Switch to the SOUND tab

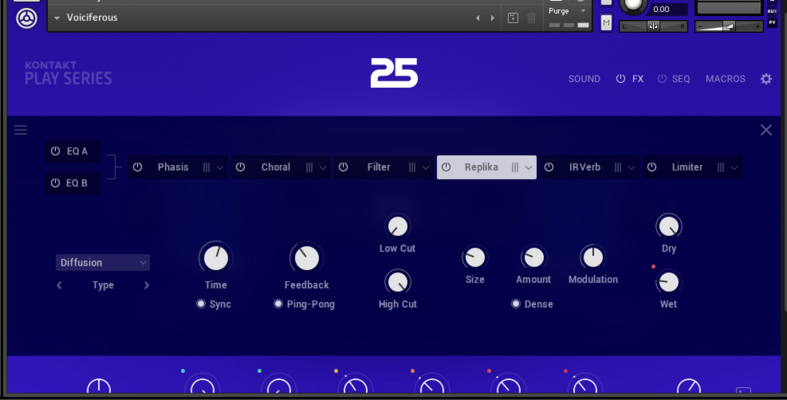[584, 79]
